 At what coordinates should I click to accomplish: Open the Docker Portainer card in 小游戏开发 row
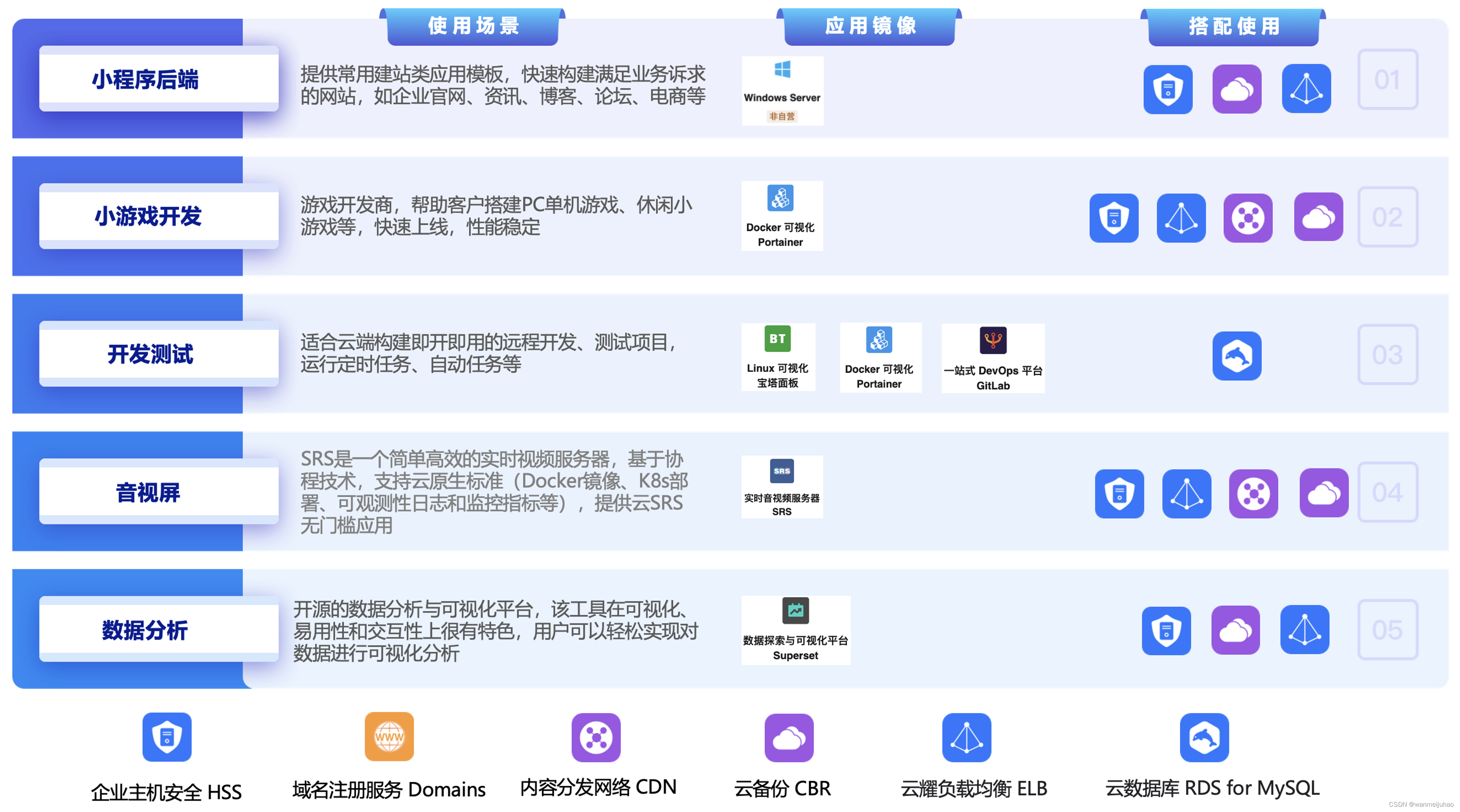click(782, 216)
